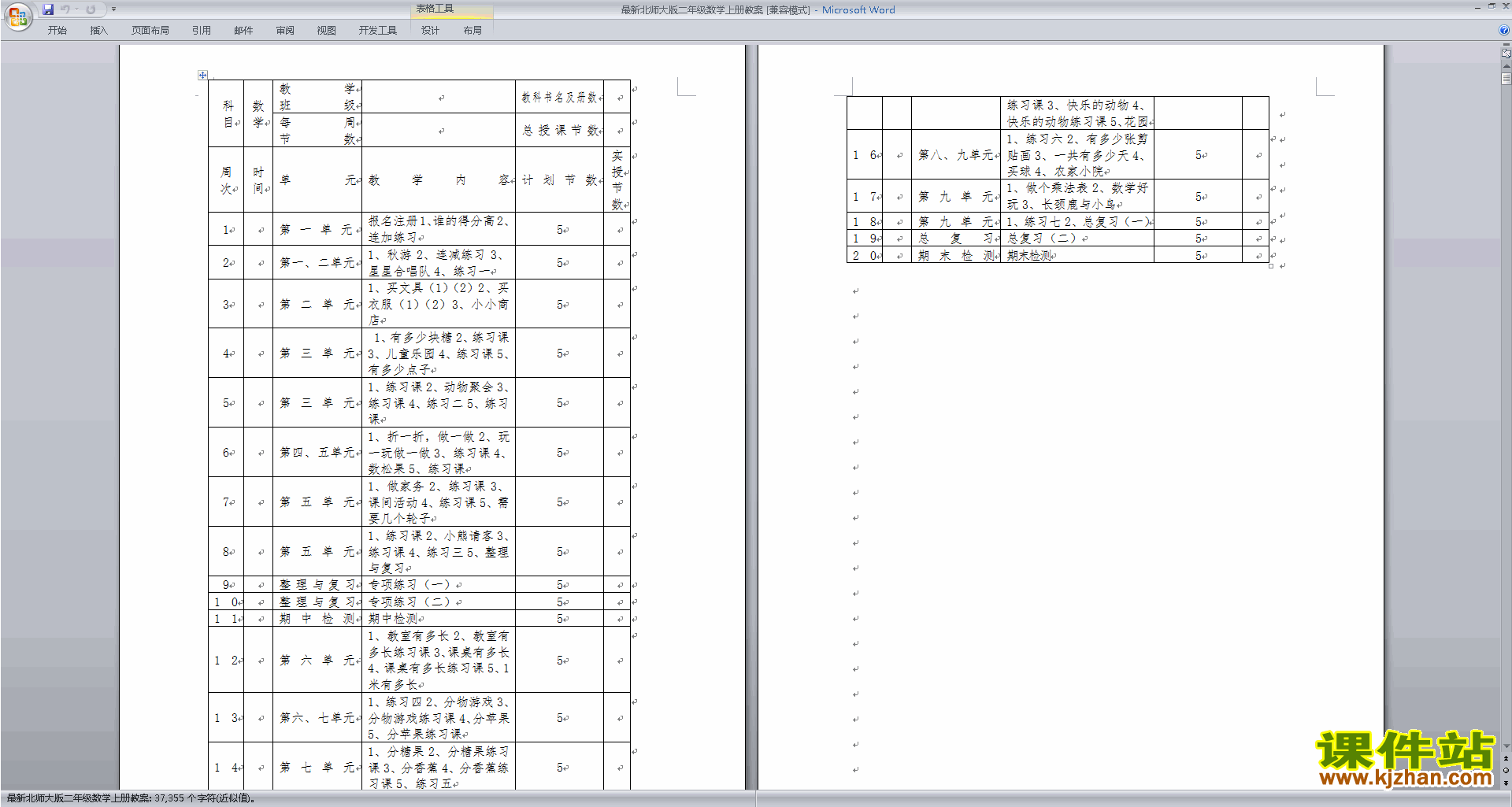
Task: Open the 邮件 ribbon tab
Action: pos(243,31)
